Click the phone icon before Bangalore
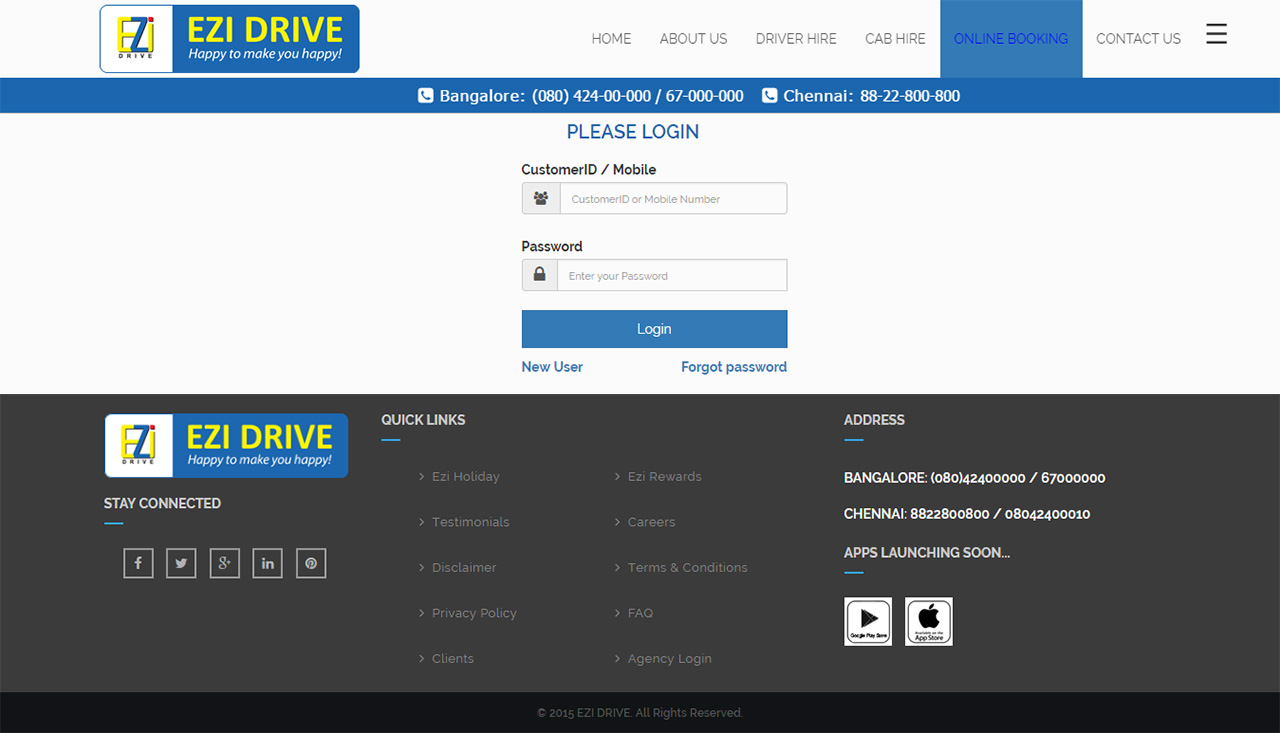Viewport: 1280px width, 733px height. point(425,96)
